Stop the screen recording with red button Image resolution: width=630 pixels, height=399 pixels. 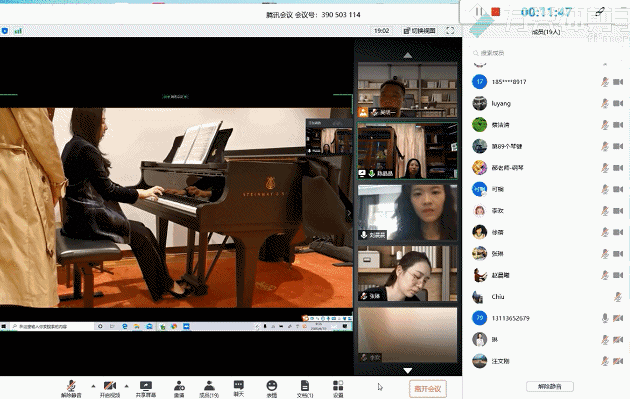tap(496, 12)
